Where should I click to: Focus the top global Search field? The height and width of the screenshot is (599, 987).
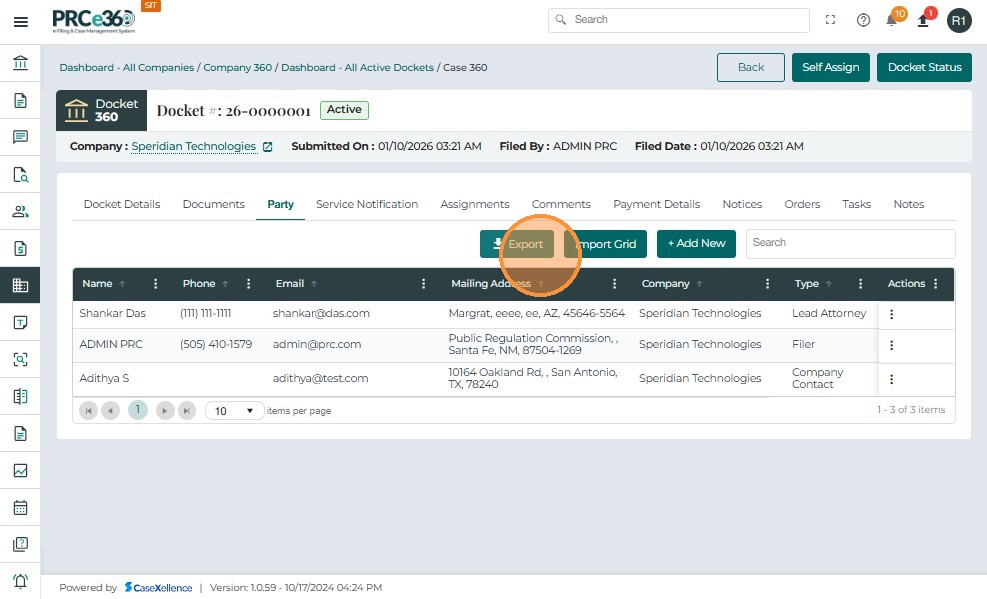[x=679, y=20]
